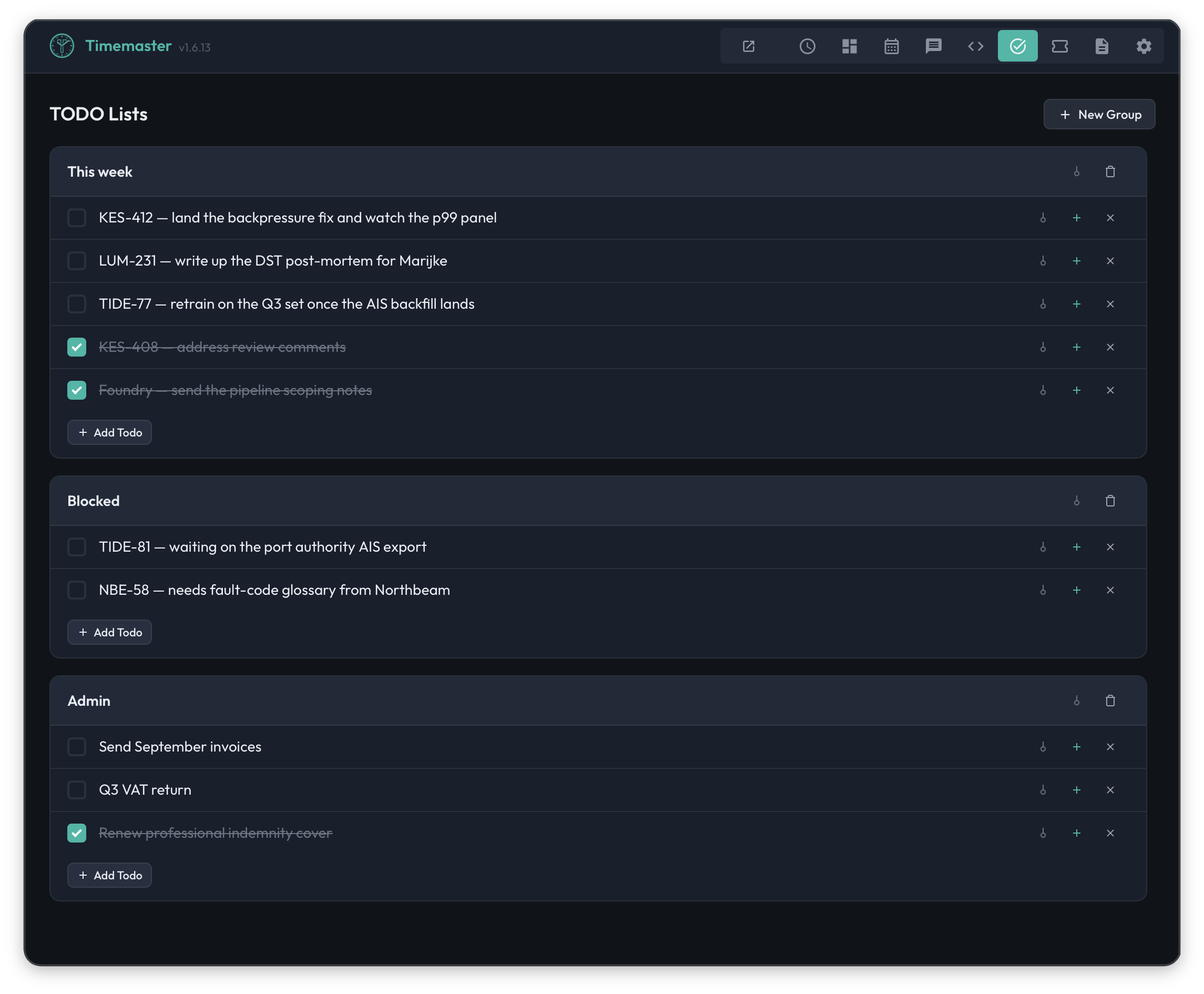Screen dimensions: 1204x994
Task: Remove the NBE-58 todo with X
Action: [x=1110, y=590]
